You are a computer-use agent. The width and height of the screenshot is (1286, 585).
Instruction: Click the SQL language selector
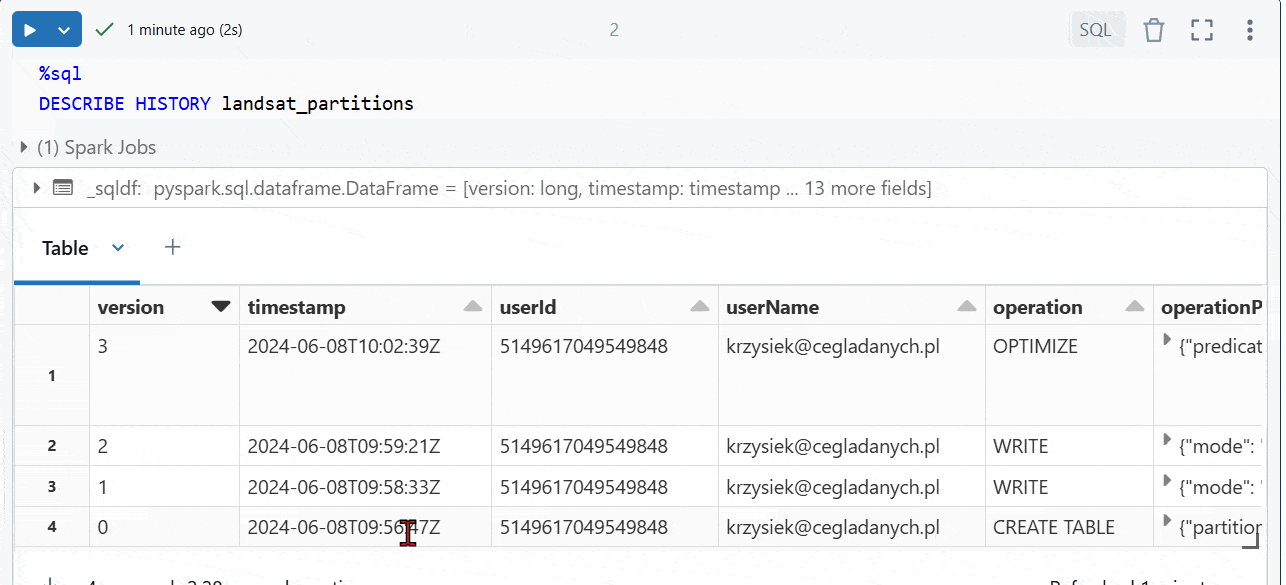point(1095,30)
